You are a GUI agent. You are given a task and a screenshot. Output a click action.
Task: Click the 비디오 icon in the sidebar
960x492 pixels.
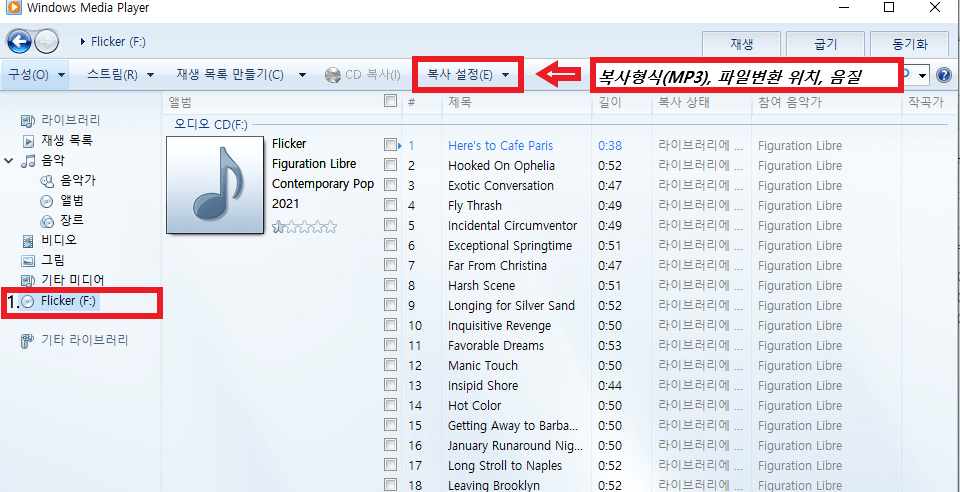[28, 240]
